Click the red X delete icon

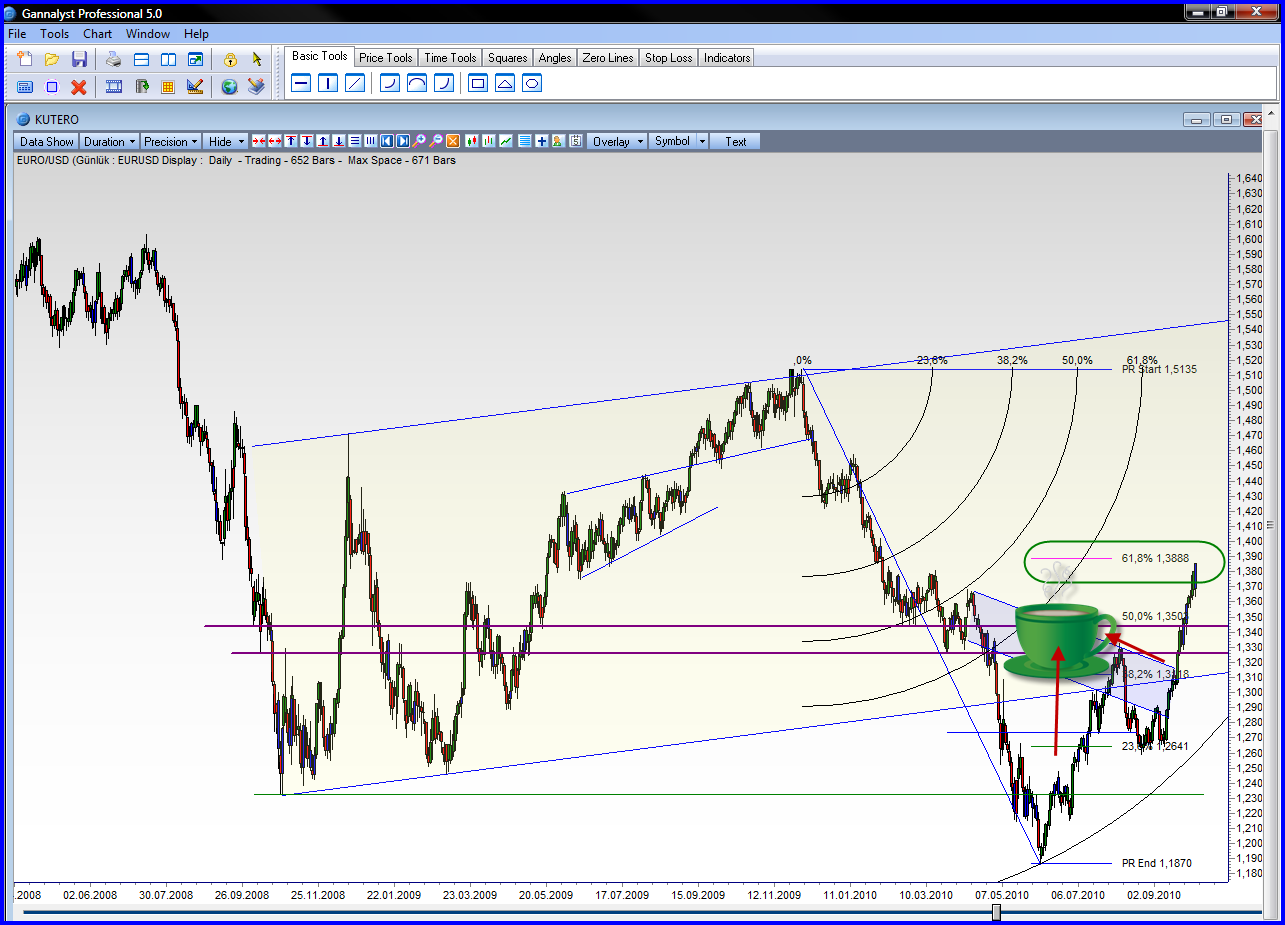(79, 87)
